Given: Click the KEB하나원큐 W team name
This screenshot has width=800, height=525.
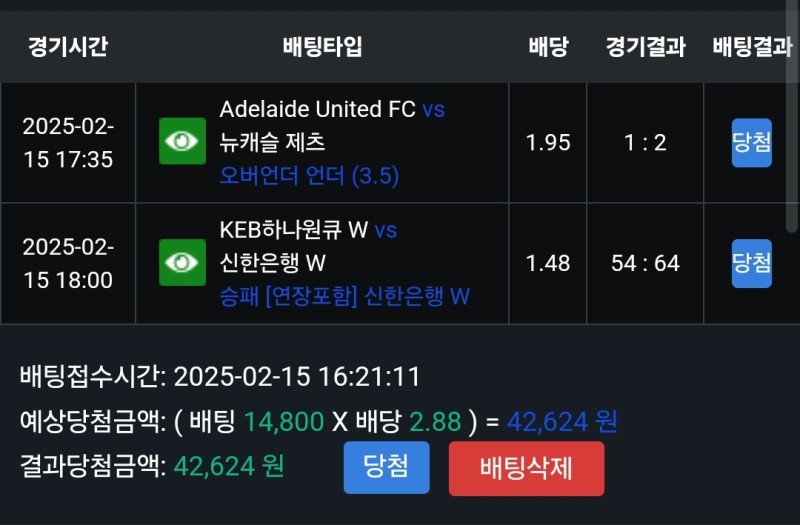Looking at the screenshot, I should 293,230.
